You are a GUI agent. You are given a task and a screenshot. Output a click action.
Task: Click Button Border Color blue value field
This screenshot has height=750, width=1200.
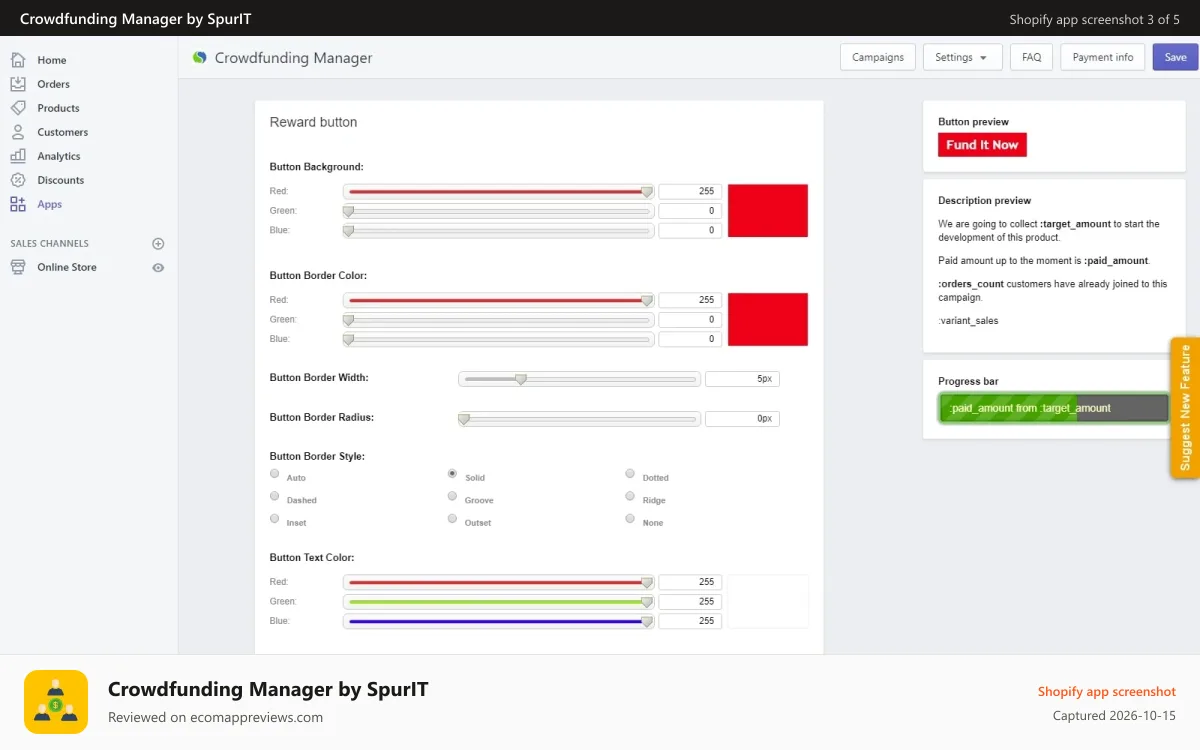(690, 339)
